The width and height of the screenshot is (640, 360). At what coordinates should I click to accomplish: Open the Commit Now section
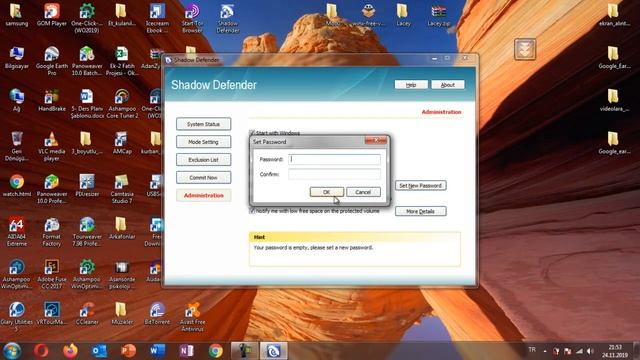(x=203, y=178)
